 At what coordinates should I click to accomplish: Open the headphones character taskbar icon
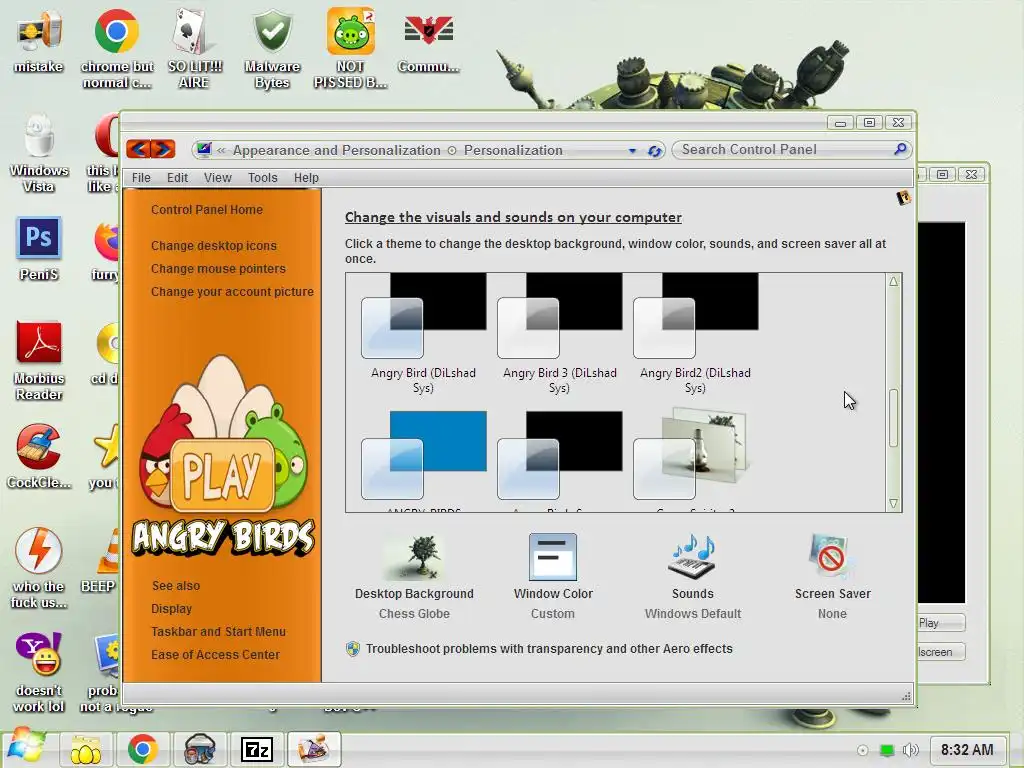(199, 749)
